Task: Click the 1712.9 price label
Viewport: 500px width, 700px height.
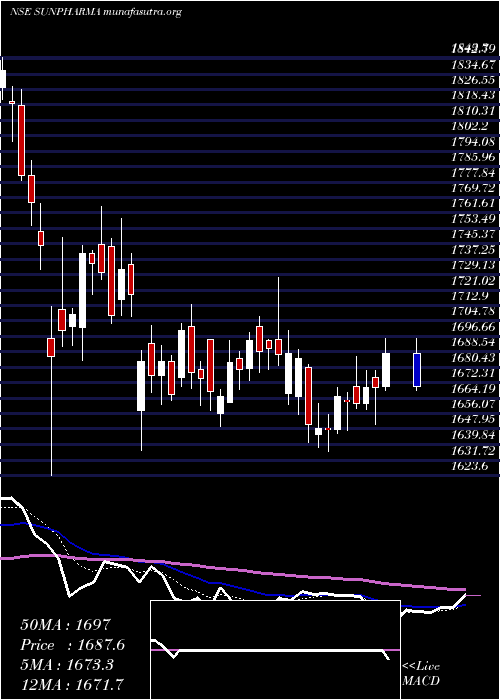Action: pyautogui.click(x=470, y=296)
